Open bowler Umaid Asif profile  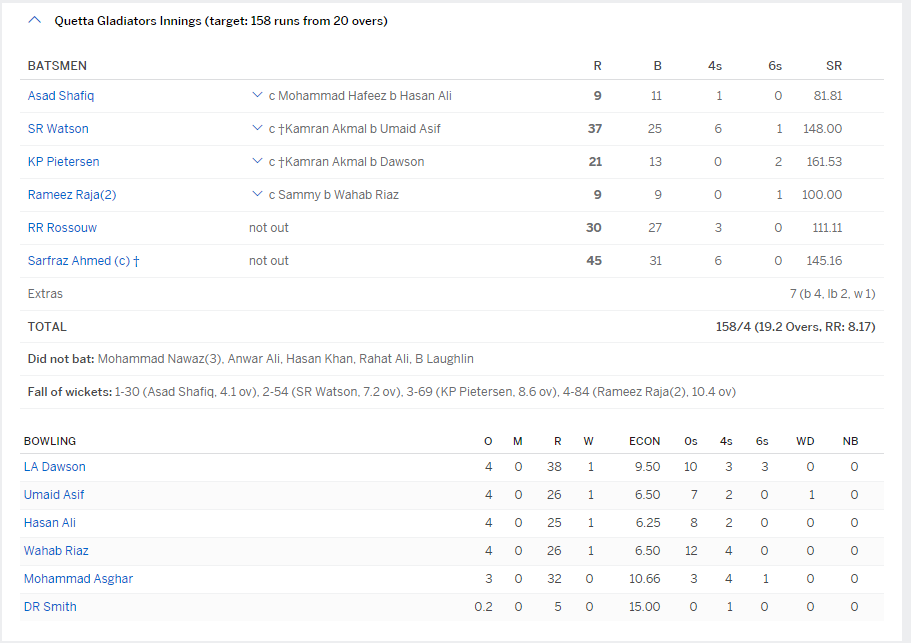click(x=56, y=495)
